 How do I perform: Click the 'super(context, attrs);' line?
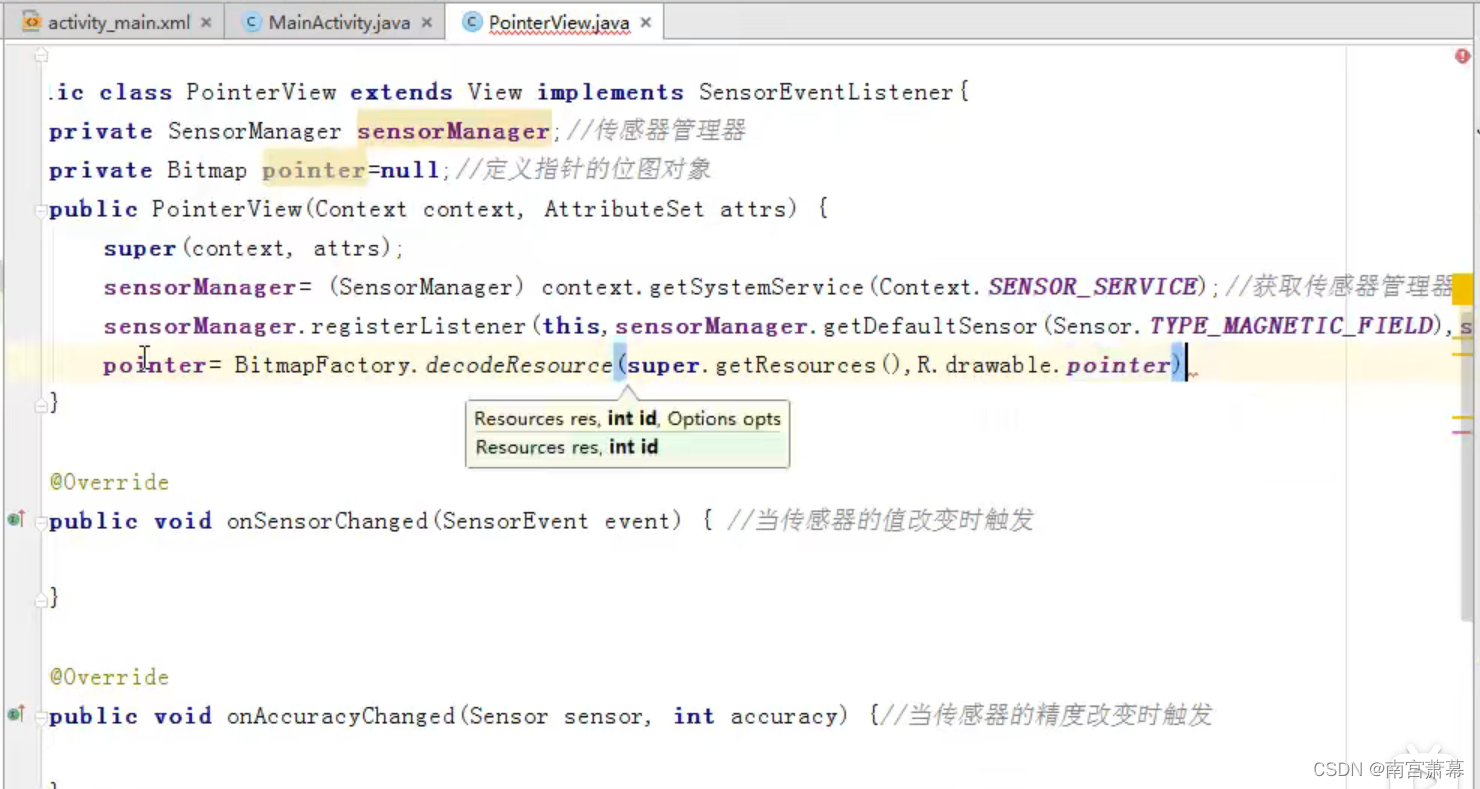point(254,248)
